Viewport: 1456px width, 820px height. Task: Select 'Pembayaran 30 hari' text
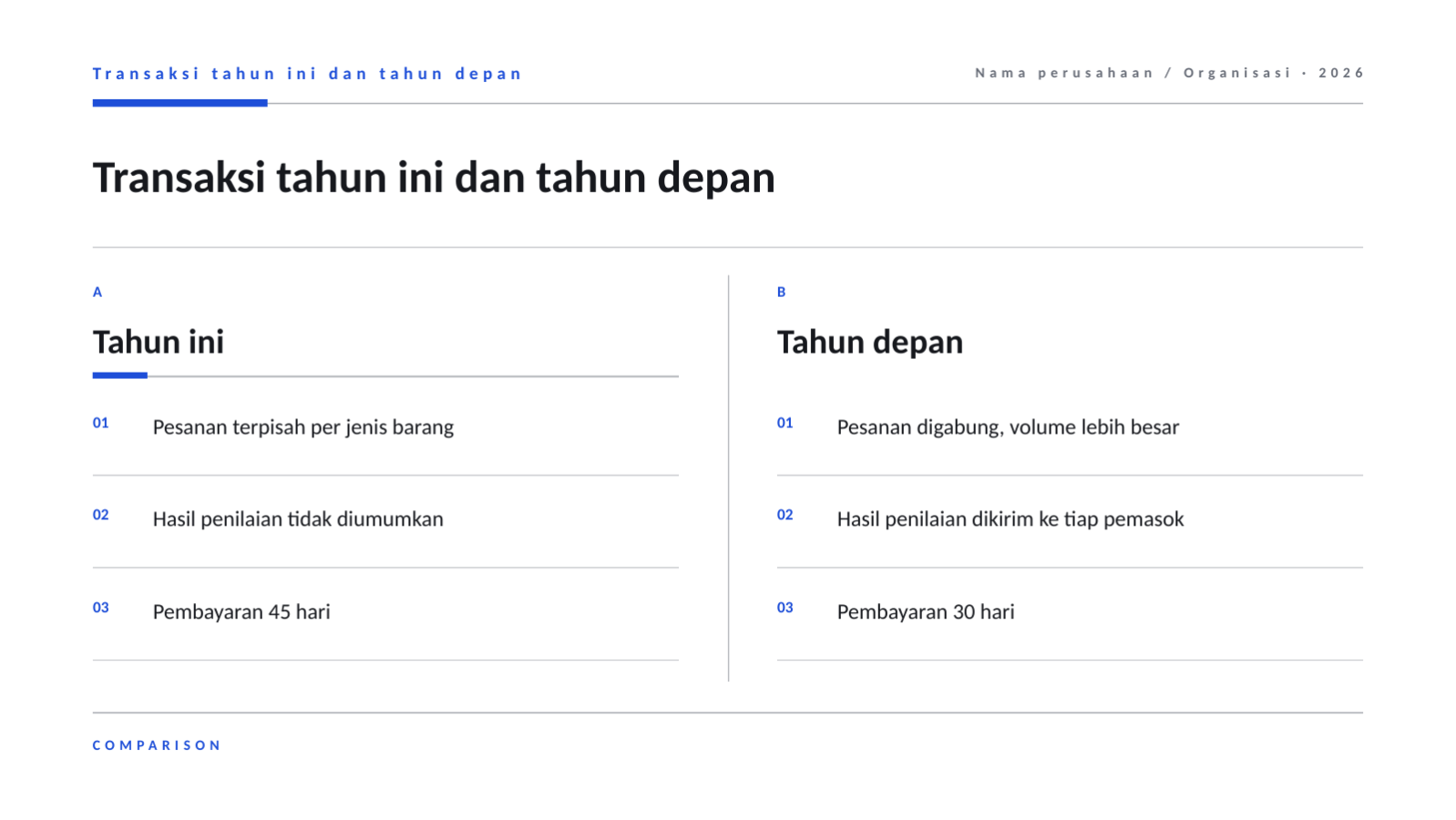click(x=926, y=612)
